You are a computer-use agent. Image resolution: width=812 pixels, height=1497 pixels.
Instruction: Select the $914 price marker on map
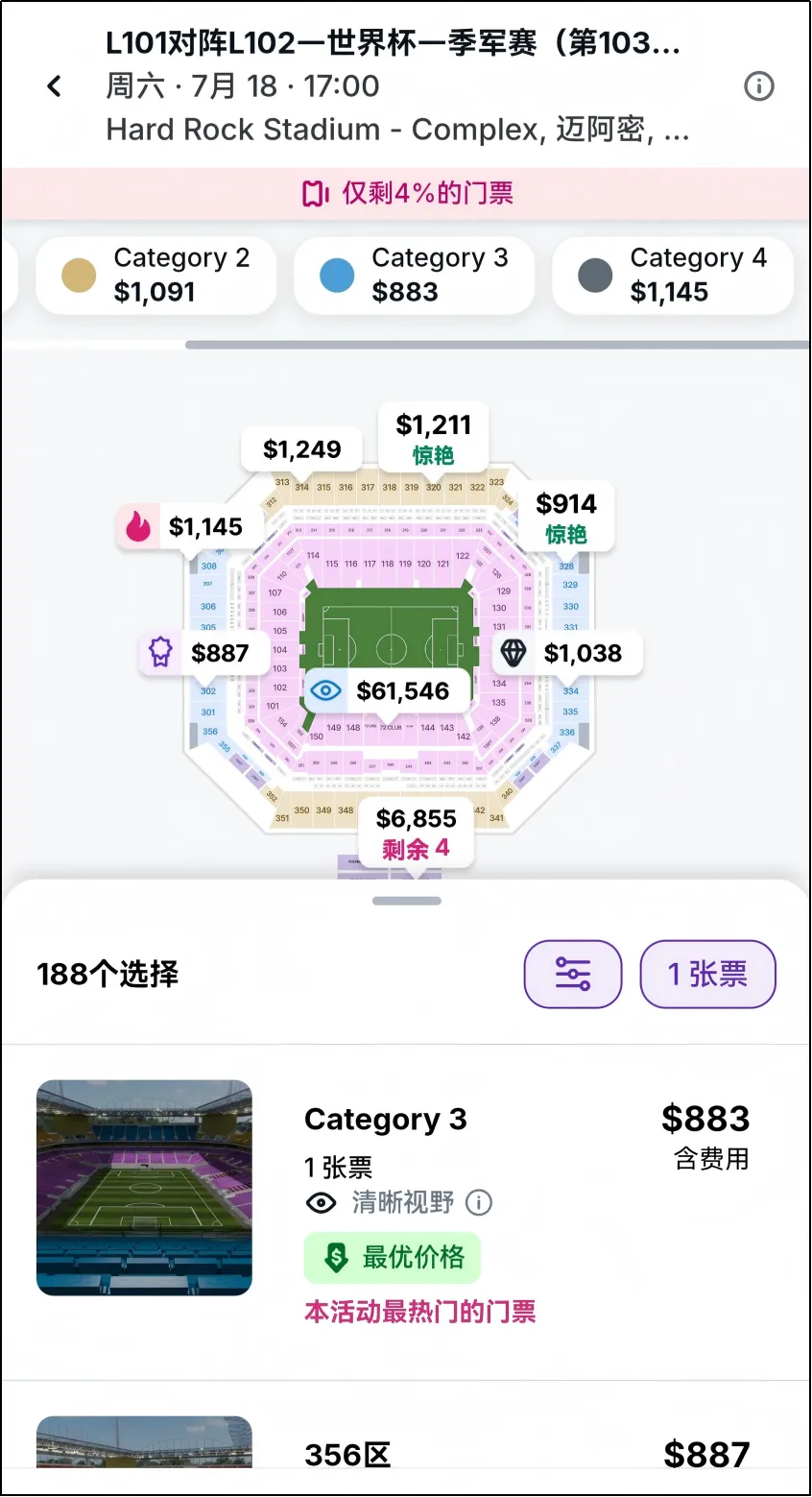click(x=566, y=517)
